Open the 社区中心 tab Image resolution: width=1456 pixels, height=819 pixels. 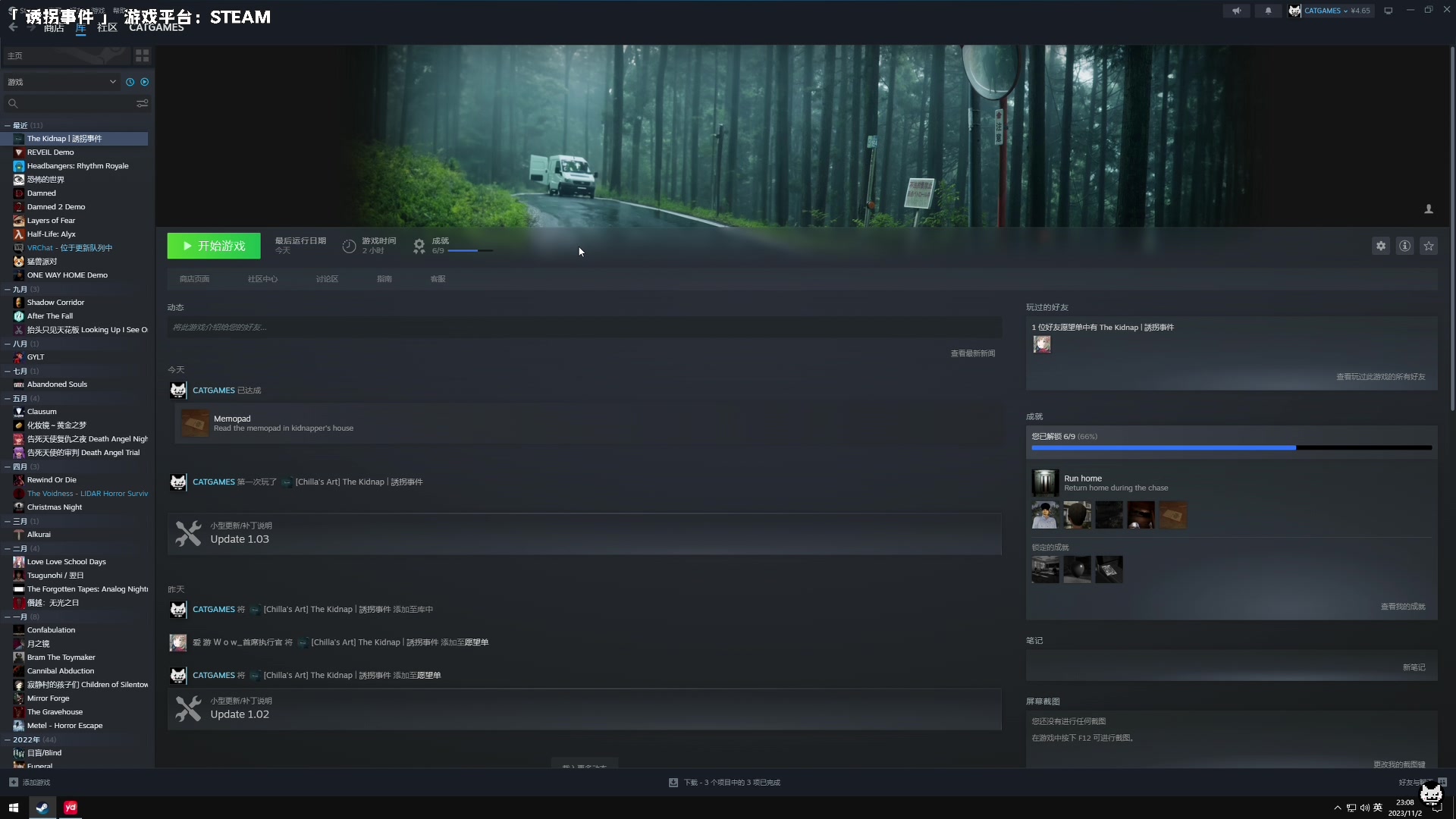coord(262,279)
